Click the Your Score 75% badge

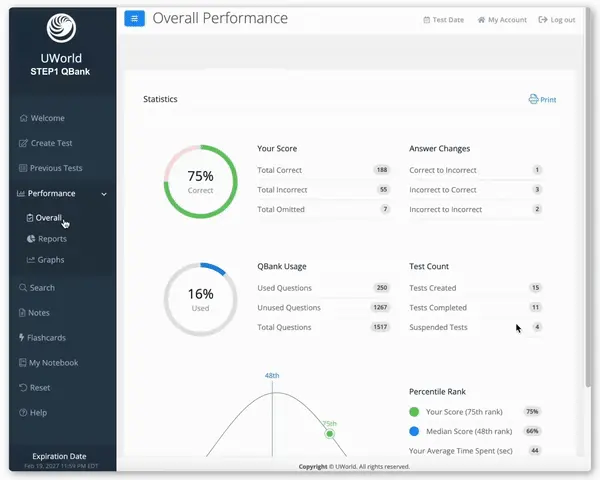(x=532, y=411)
